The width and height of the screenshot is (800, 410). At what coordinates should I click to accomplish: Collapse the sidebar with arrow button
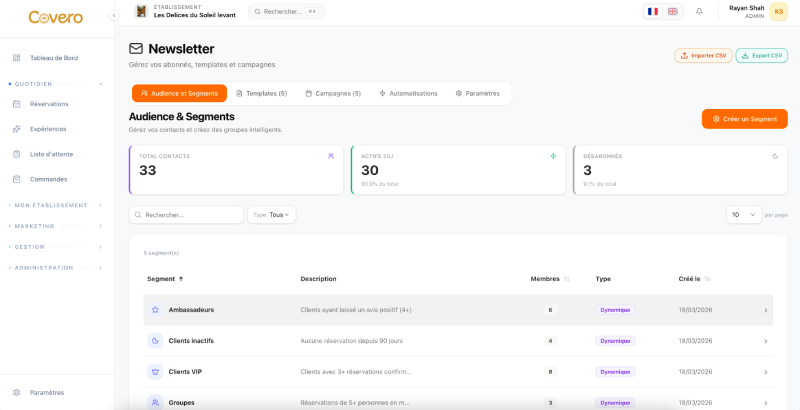113,15
